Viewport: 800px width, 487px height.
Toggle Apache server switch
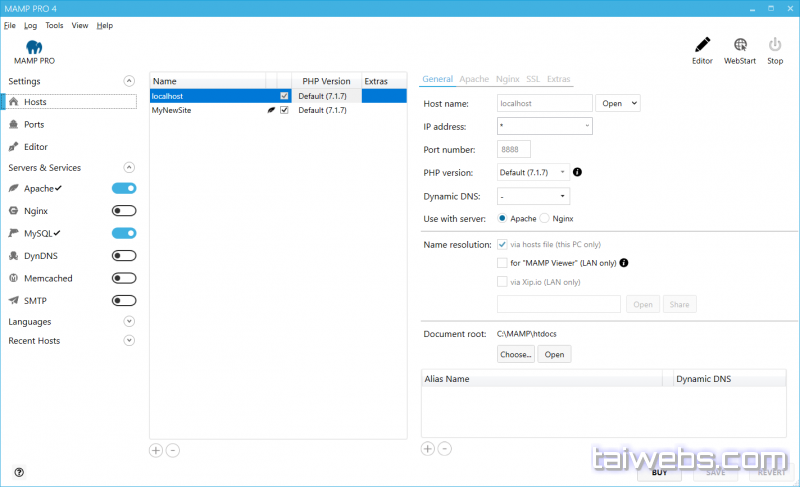point(124,188)
